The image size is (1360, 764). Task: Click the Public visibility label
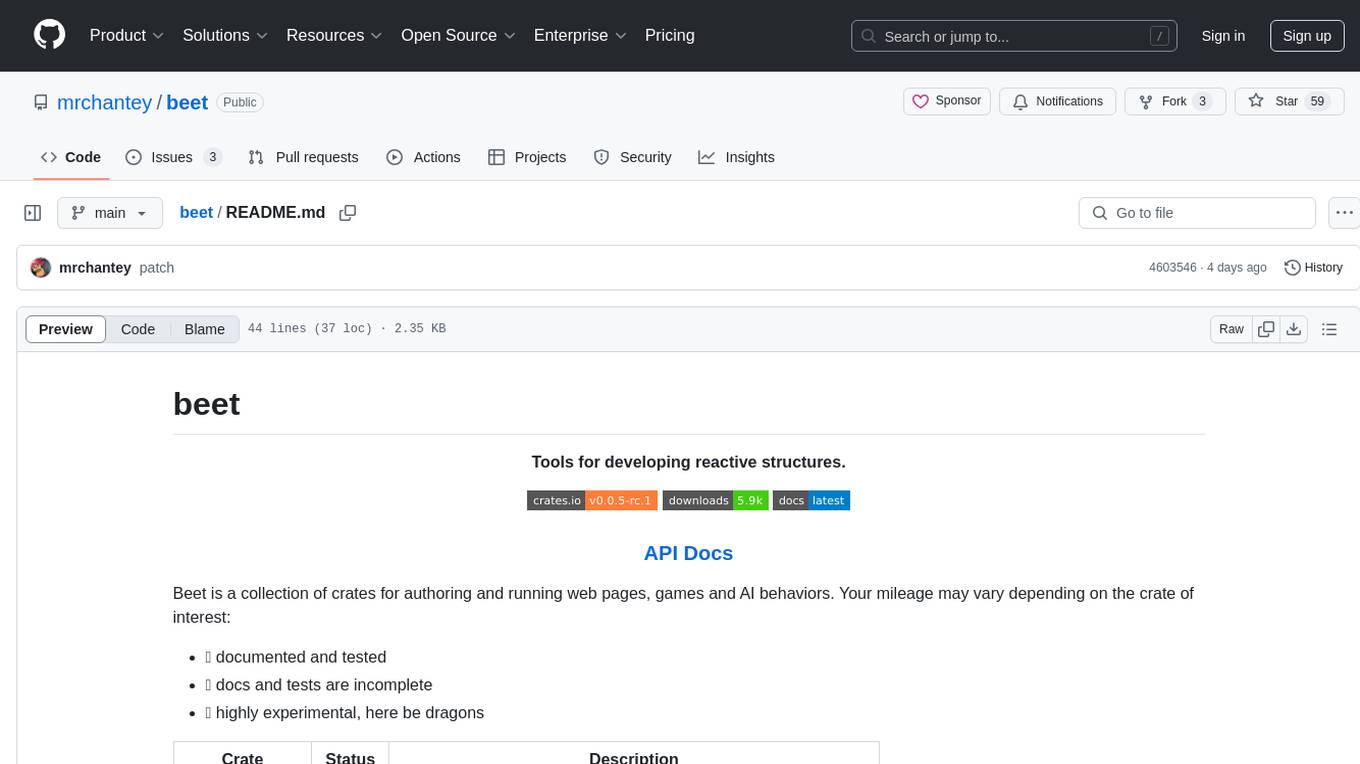240,102
